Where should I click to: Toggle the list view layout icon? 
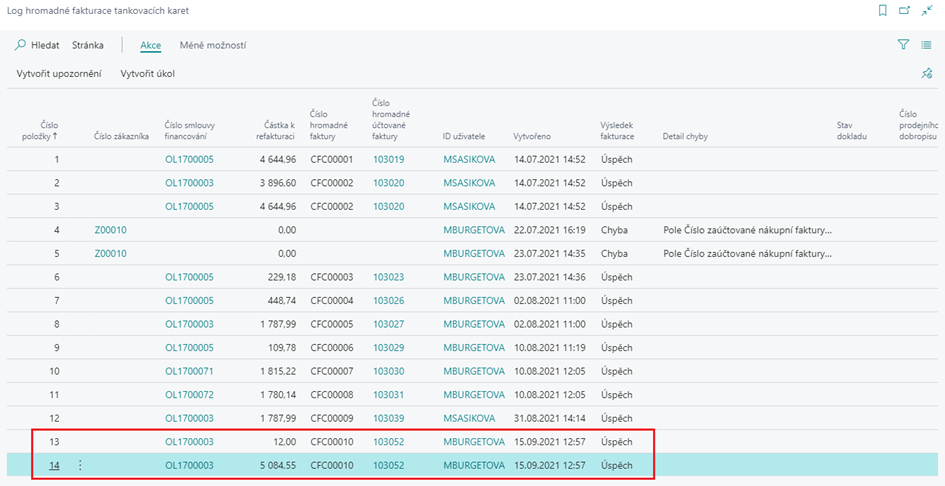[927, 45]
